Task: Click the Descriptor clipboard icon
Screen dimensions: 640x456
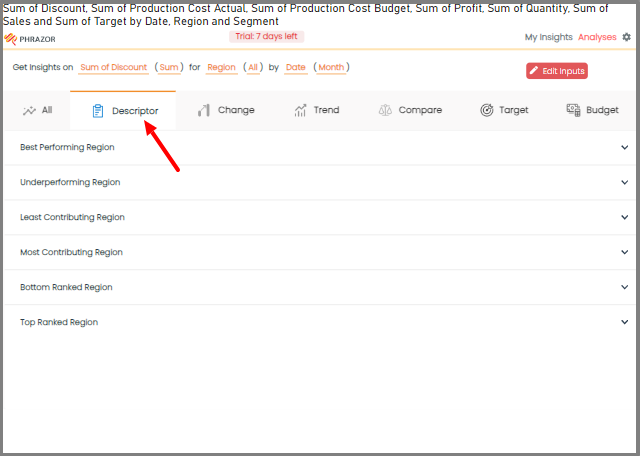Action: click(98, 111)
